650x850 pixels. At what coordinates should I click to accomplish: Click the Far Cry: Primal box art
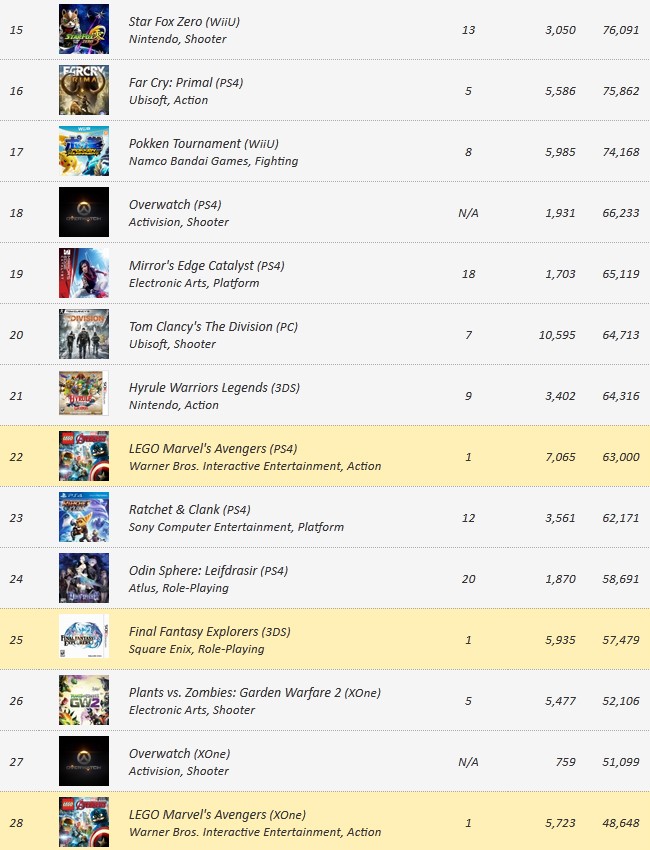(84, 90)
